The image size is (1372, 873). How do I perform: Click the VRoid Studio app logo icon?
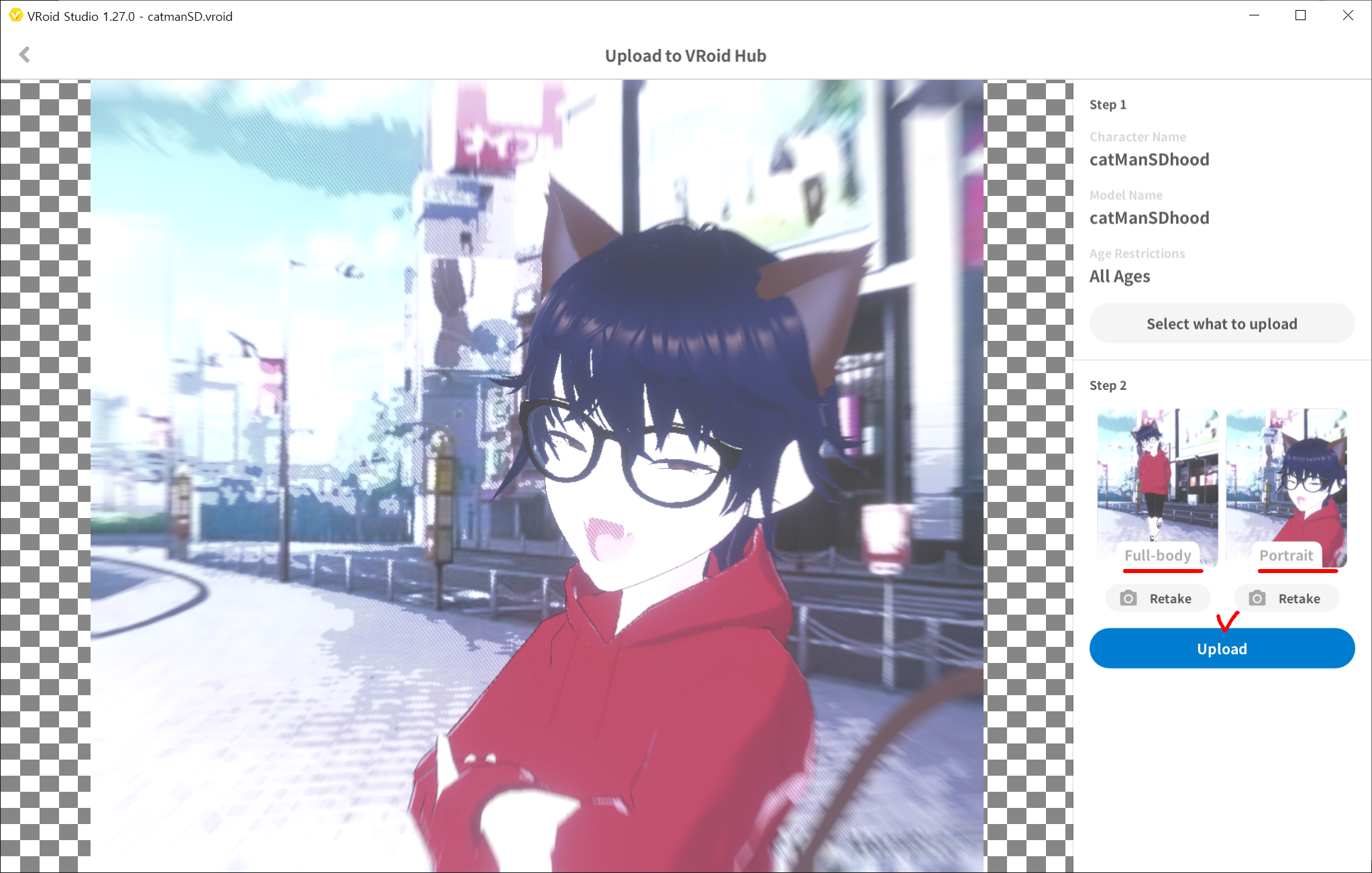(15, 15)
